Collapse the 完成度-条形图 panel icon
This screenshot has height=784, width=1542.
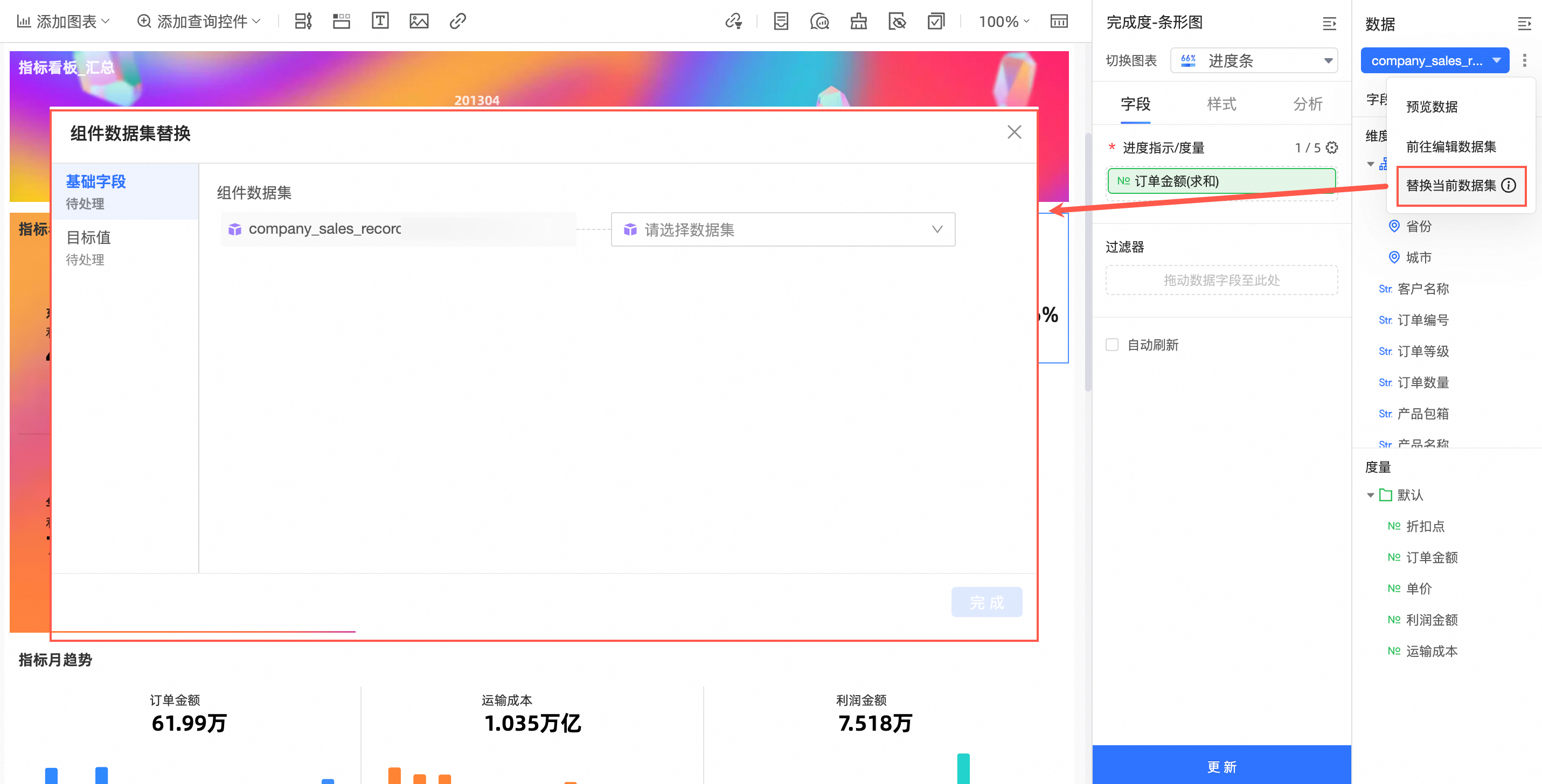(1329, 23)
